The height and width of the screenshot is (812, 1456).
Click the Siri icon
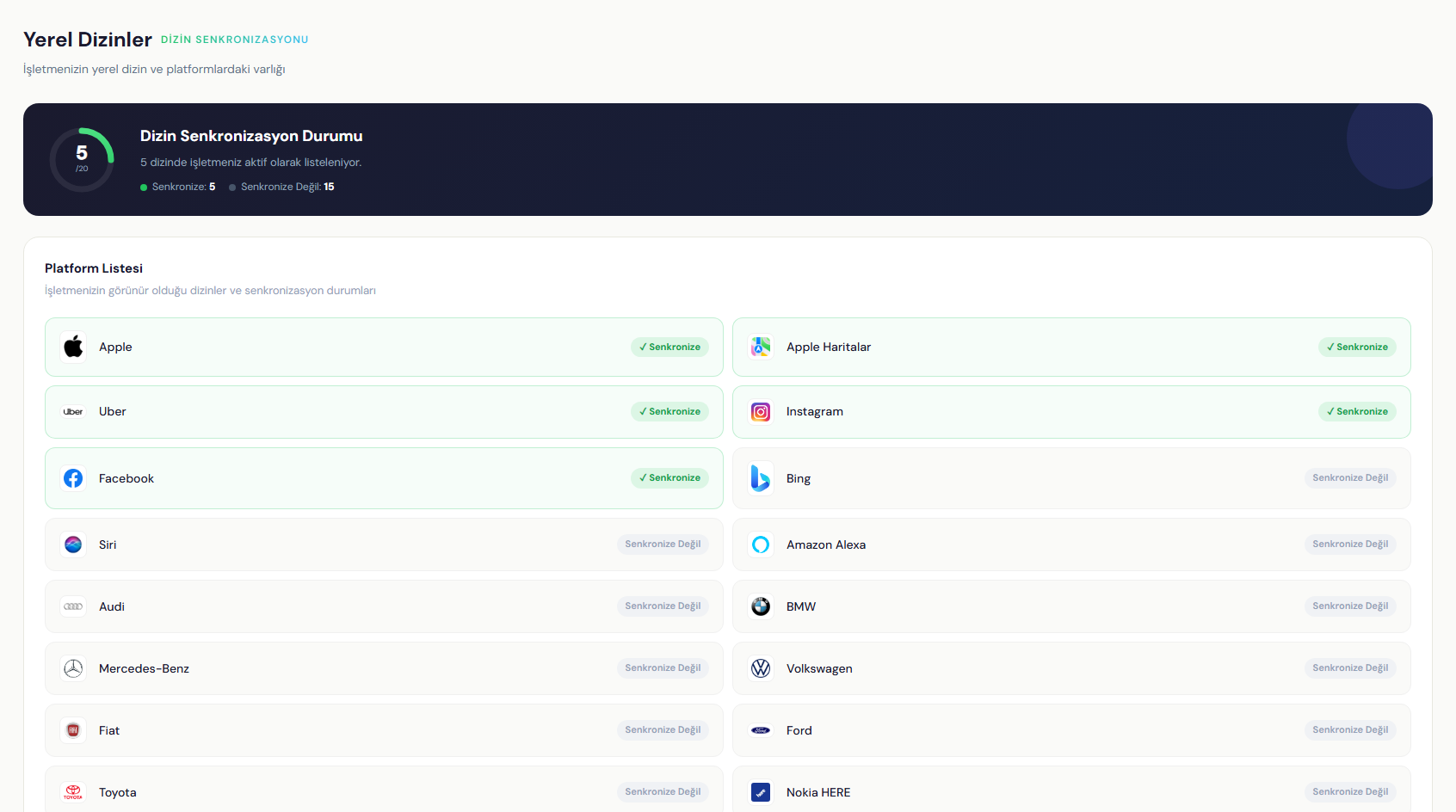point(73,544)
